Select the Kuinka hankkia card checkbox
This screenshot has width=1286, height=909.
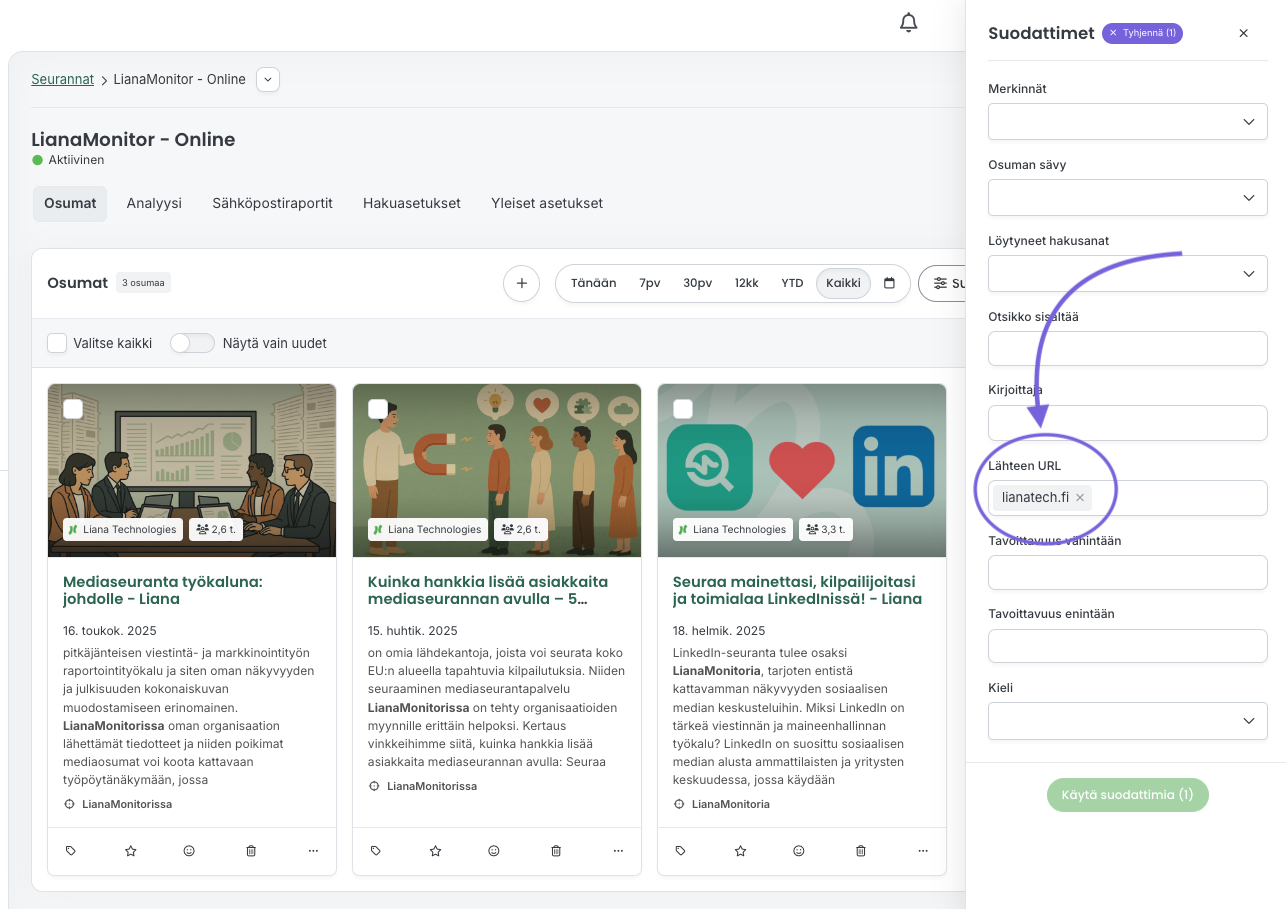coord(378,409)
